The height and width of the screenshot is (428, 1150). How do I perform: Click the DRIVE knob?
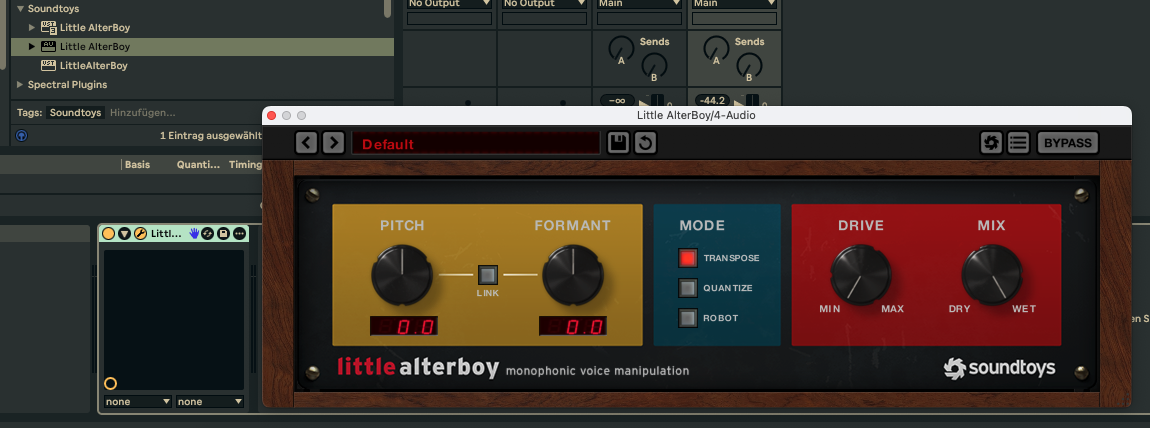[860, 275]
